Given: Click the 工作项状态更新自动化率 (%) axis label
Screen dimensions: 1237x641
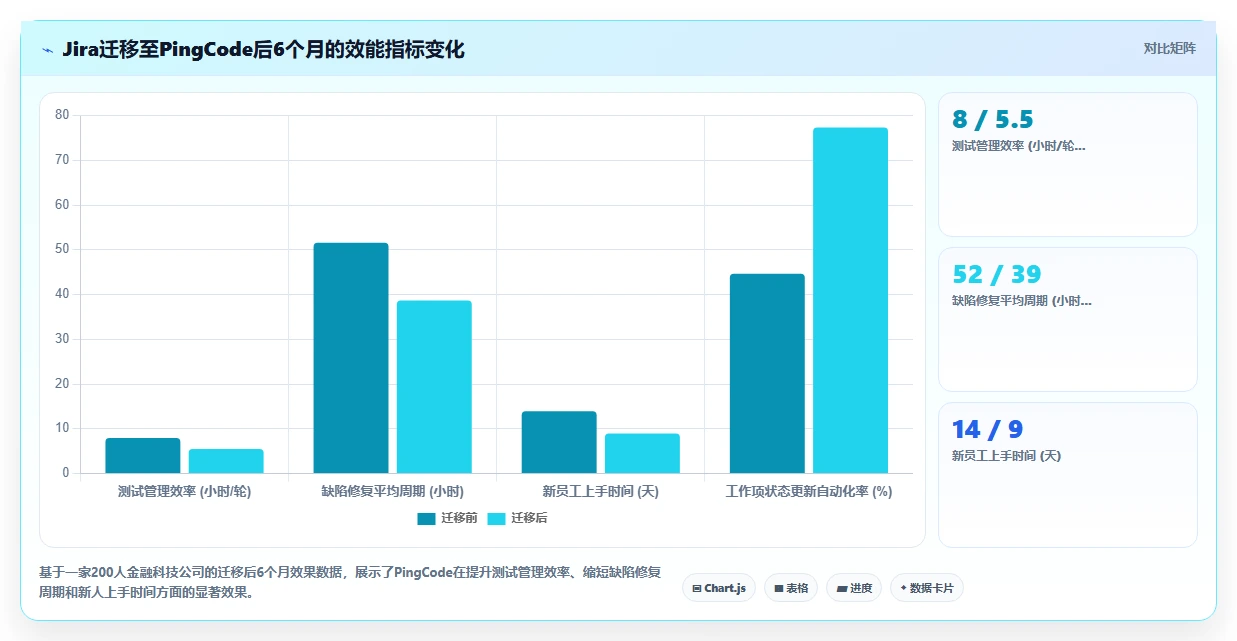Looking at the screenshot, I should pos(809,492).
